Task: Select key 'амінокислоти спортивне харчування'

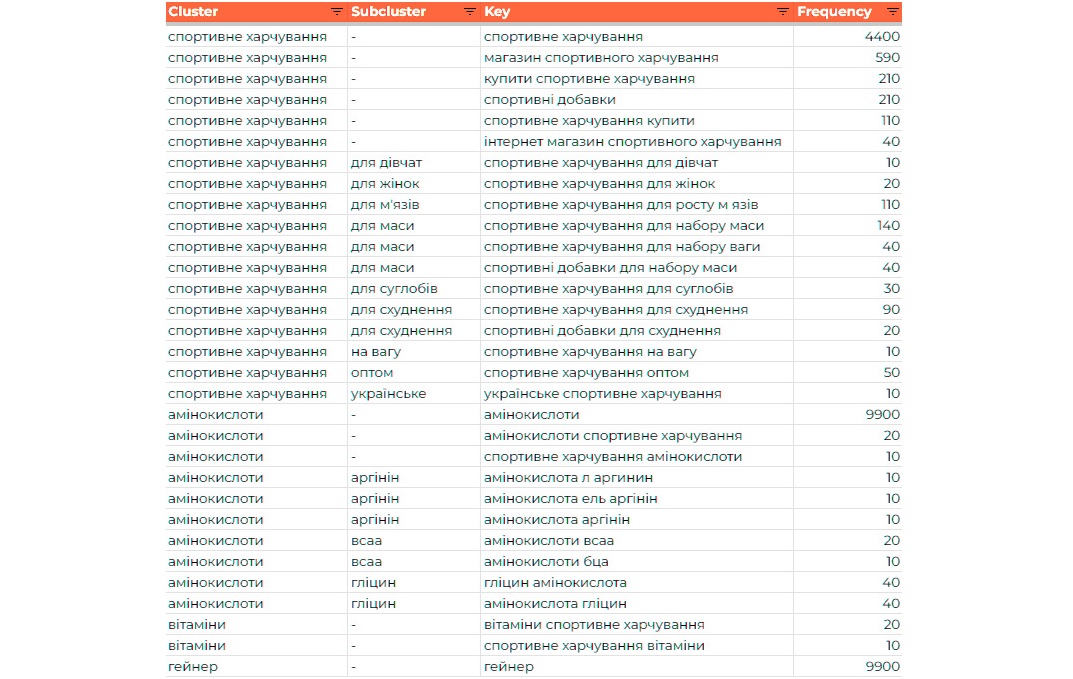Action: (x=612, y=436)
